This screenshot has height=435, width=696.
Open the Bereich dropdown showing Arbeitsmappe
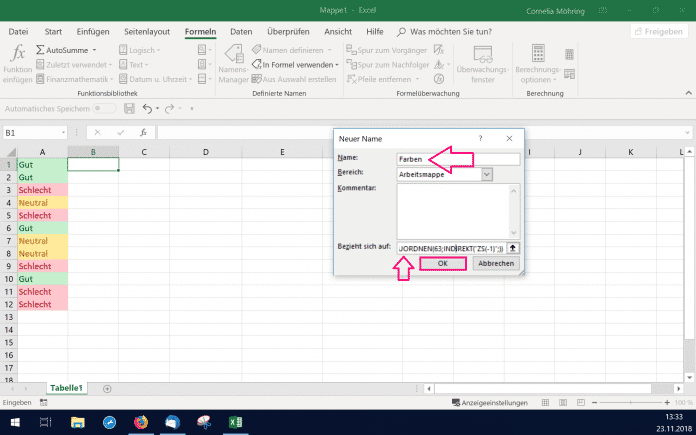pos(487,174)
